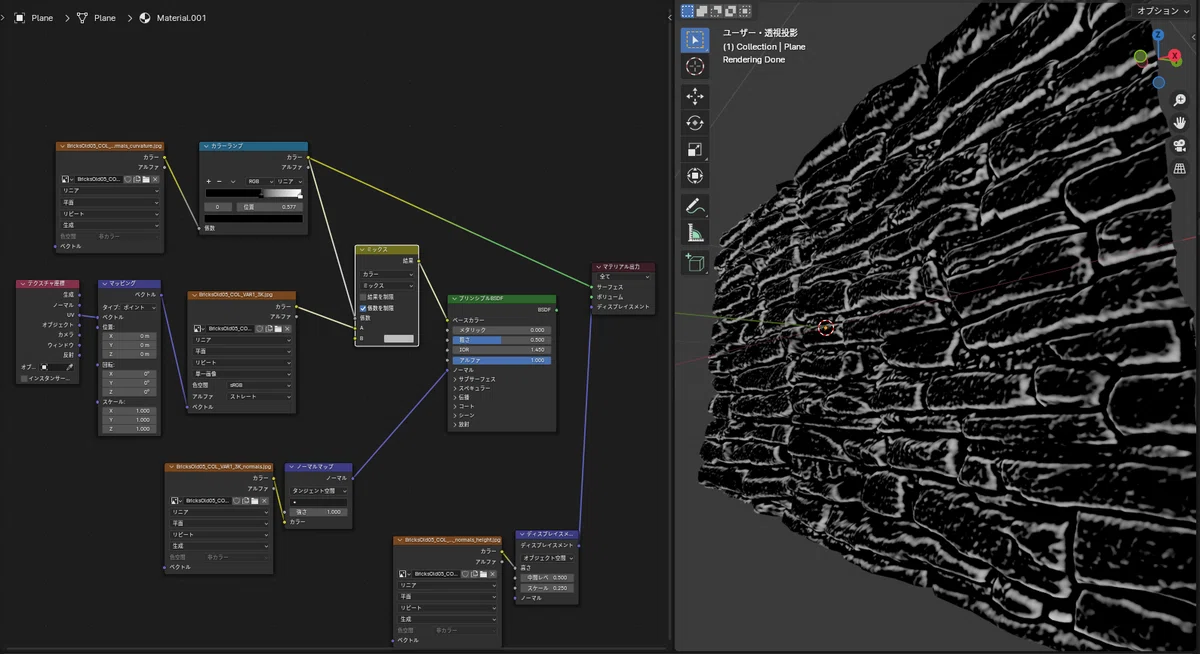Expand スペキュラー panel in Principled BSDF
The width and height of the screenshot is (1200, 654).
(x=473, y=388)
